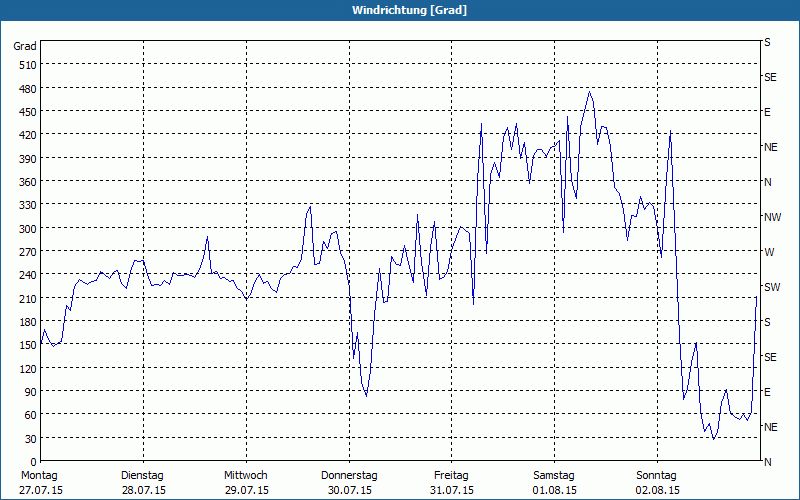Click the 'W' compass label on right axis
The height and width of the screenshot is (500, 800).
(769, 253)
